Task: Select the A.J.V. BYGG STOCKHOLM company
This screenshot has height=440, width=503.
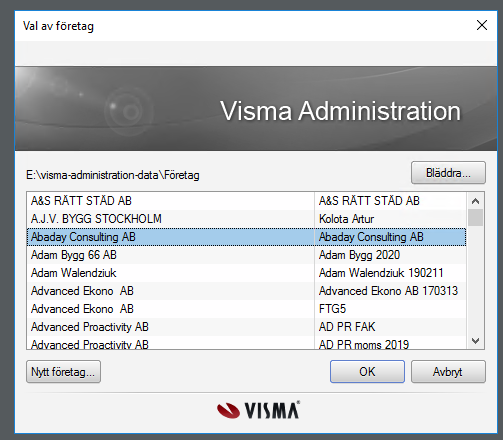Action: click(x=246, y=219)
